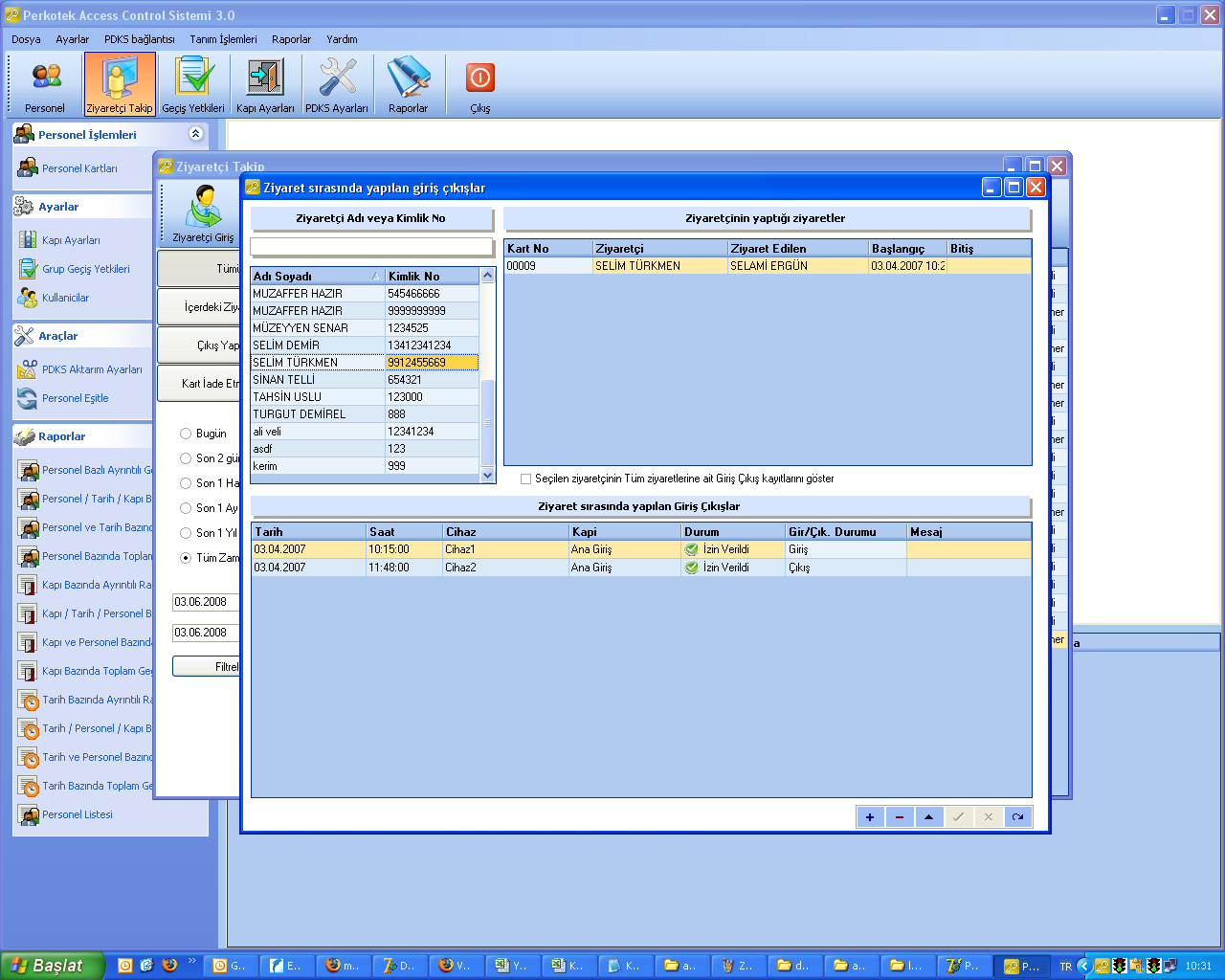
Task: Enable the show all visits checkbox
Action: 525,479
